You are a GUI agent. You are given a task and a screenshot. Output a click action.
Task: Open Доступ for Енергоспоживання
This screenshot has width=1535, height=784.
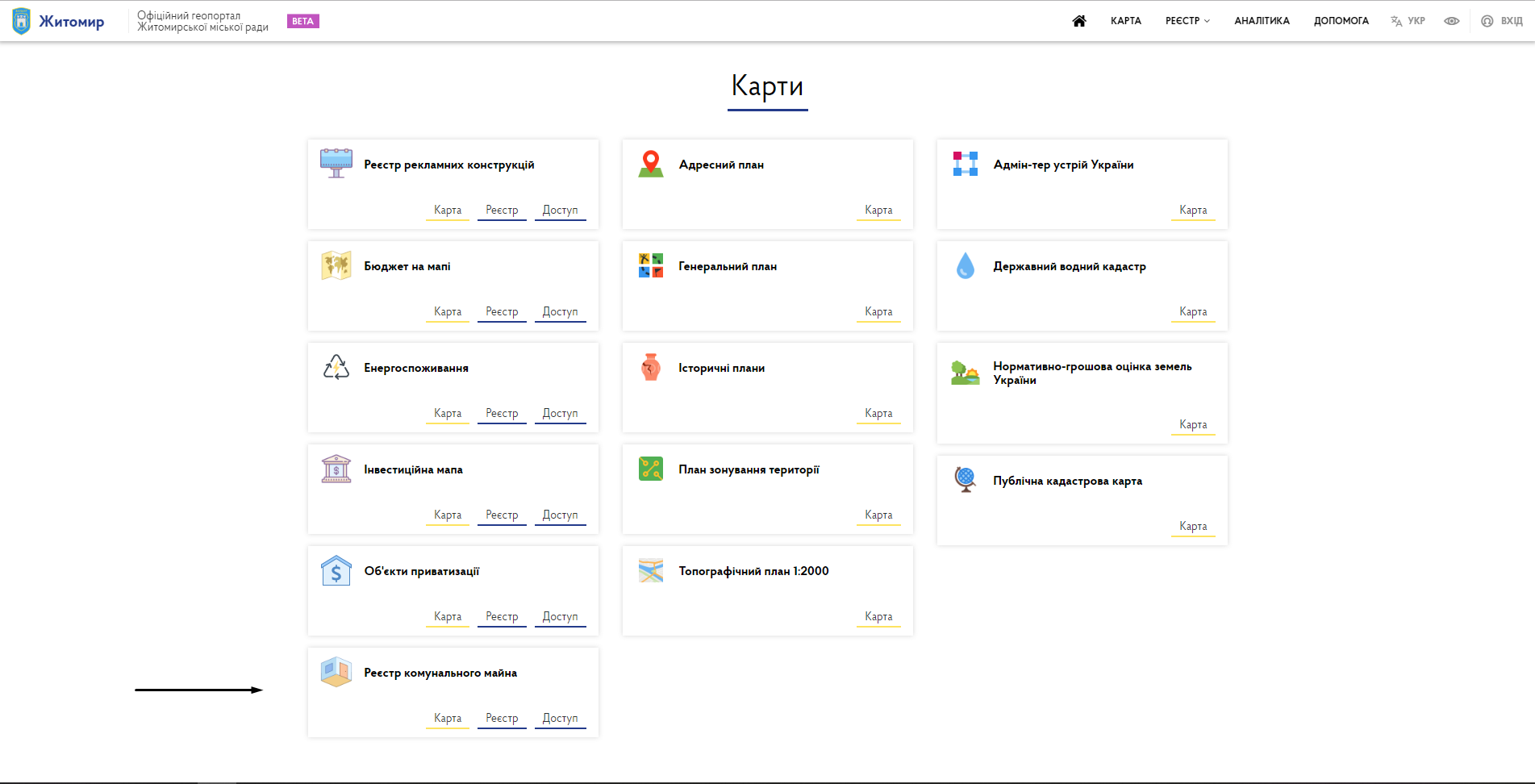(x=561, y=414)
